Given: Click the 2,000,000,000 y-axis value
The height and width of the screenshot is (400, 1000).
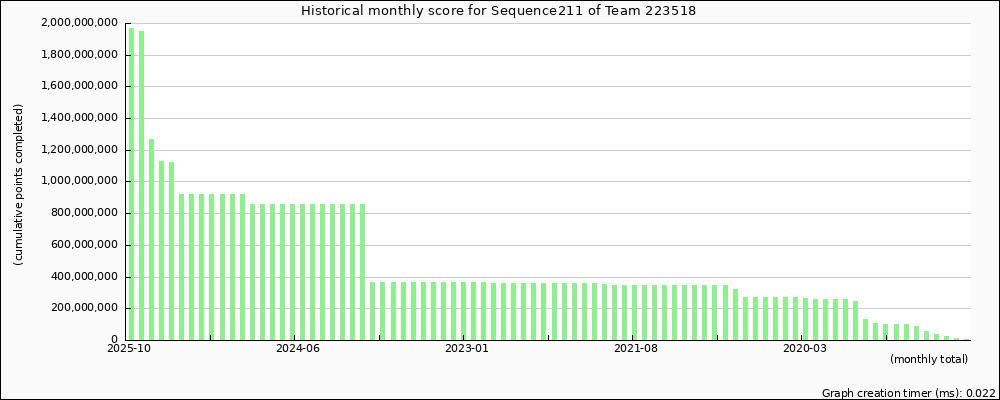Looking at the screenshot, I should 80,23.
